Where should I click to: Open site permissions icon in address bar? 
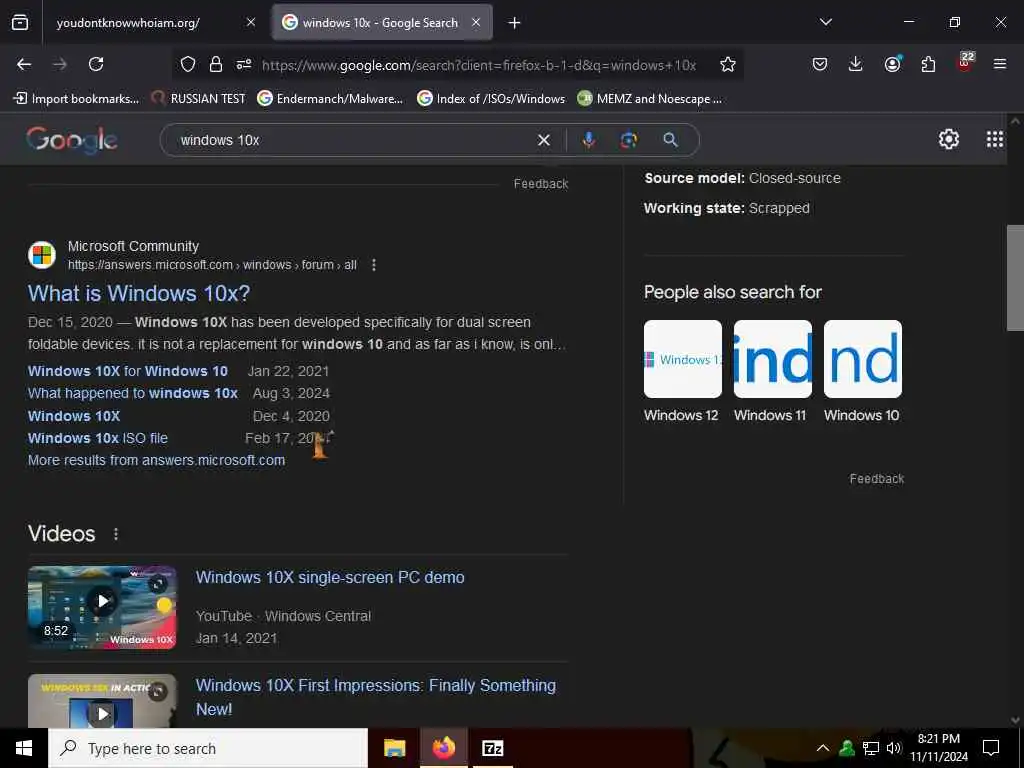(244, 64)
